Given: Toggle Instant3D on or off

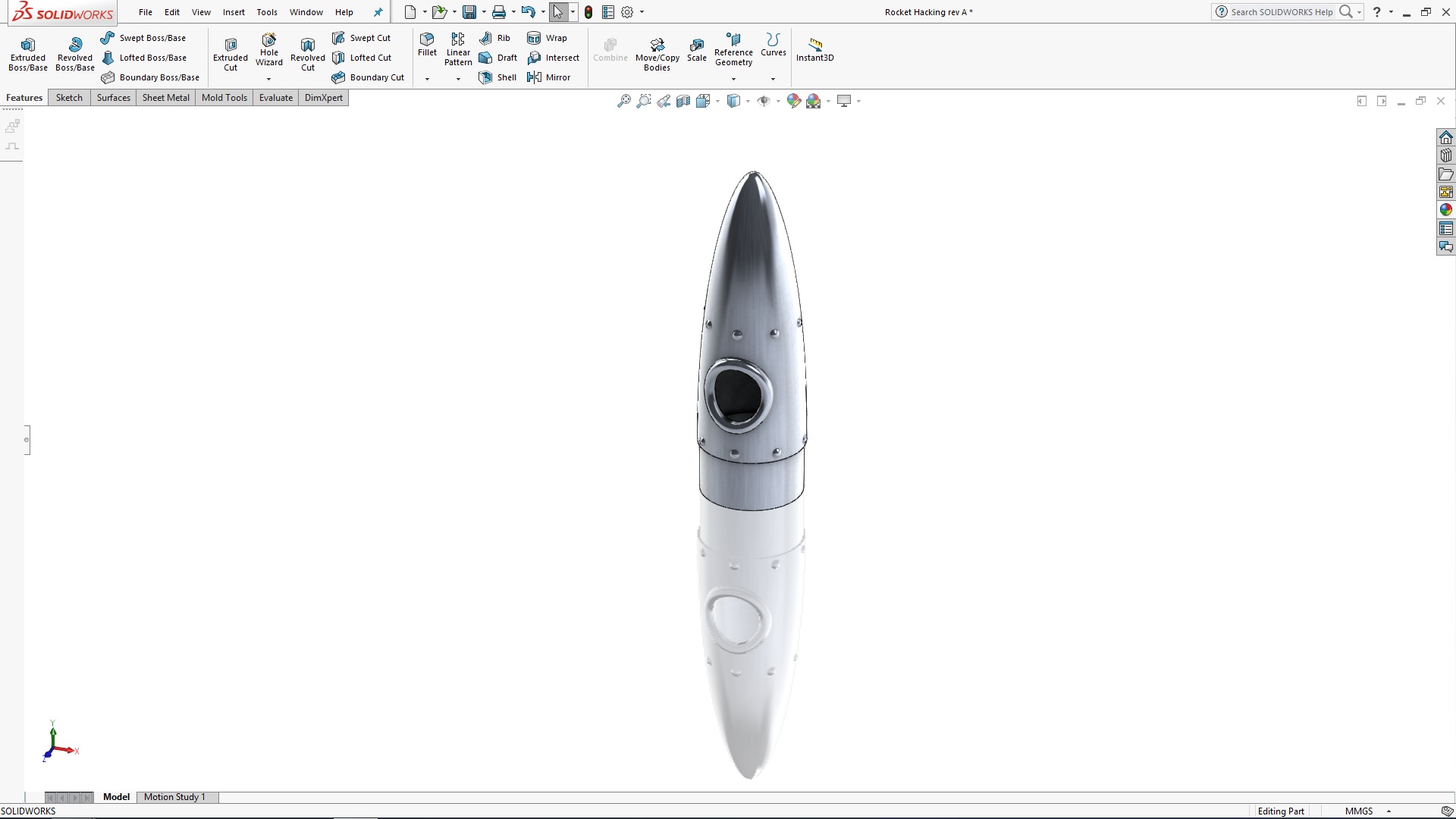Looking at the screenshot, I should 815,50.
